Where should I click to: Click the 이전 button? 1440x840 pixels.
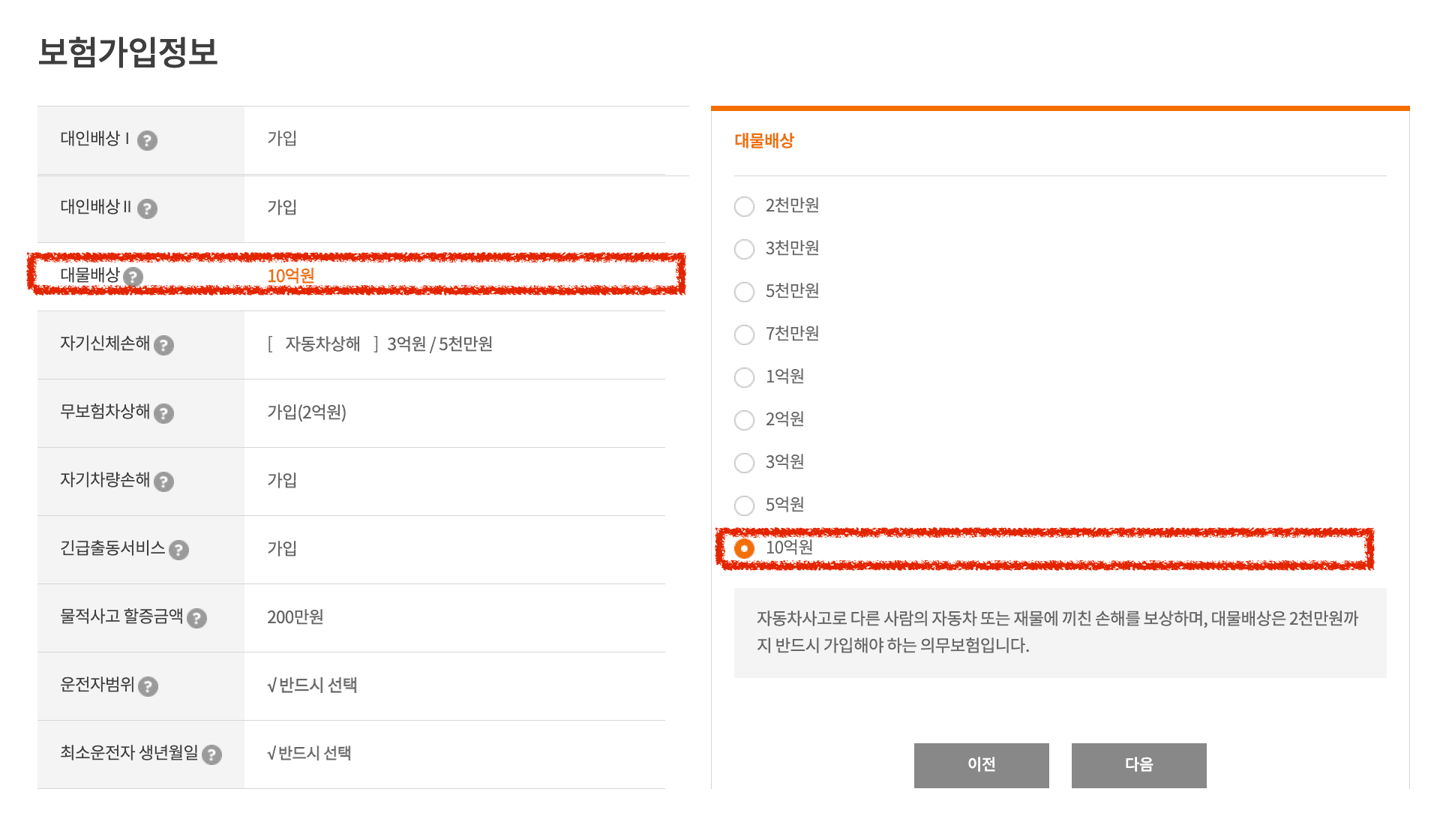[x=981, y=765]
